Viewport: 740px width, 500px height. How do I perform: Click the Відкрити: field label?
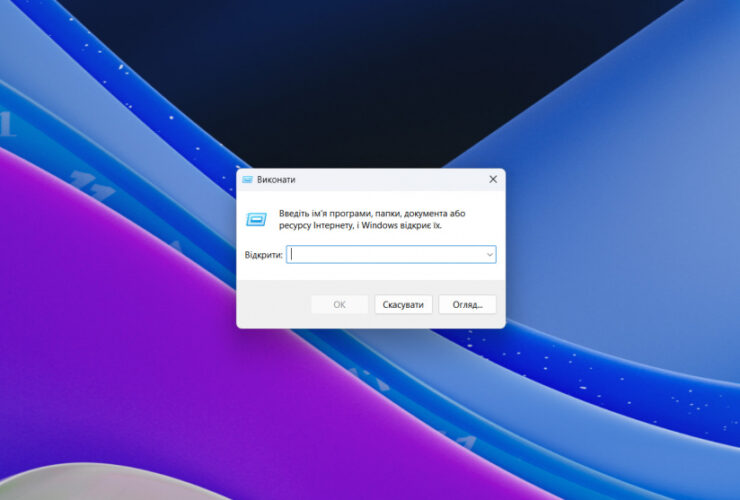[263, 255]
